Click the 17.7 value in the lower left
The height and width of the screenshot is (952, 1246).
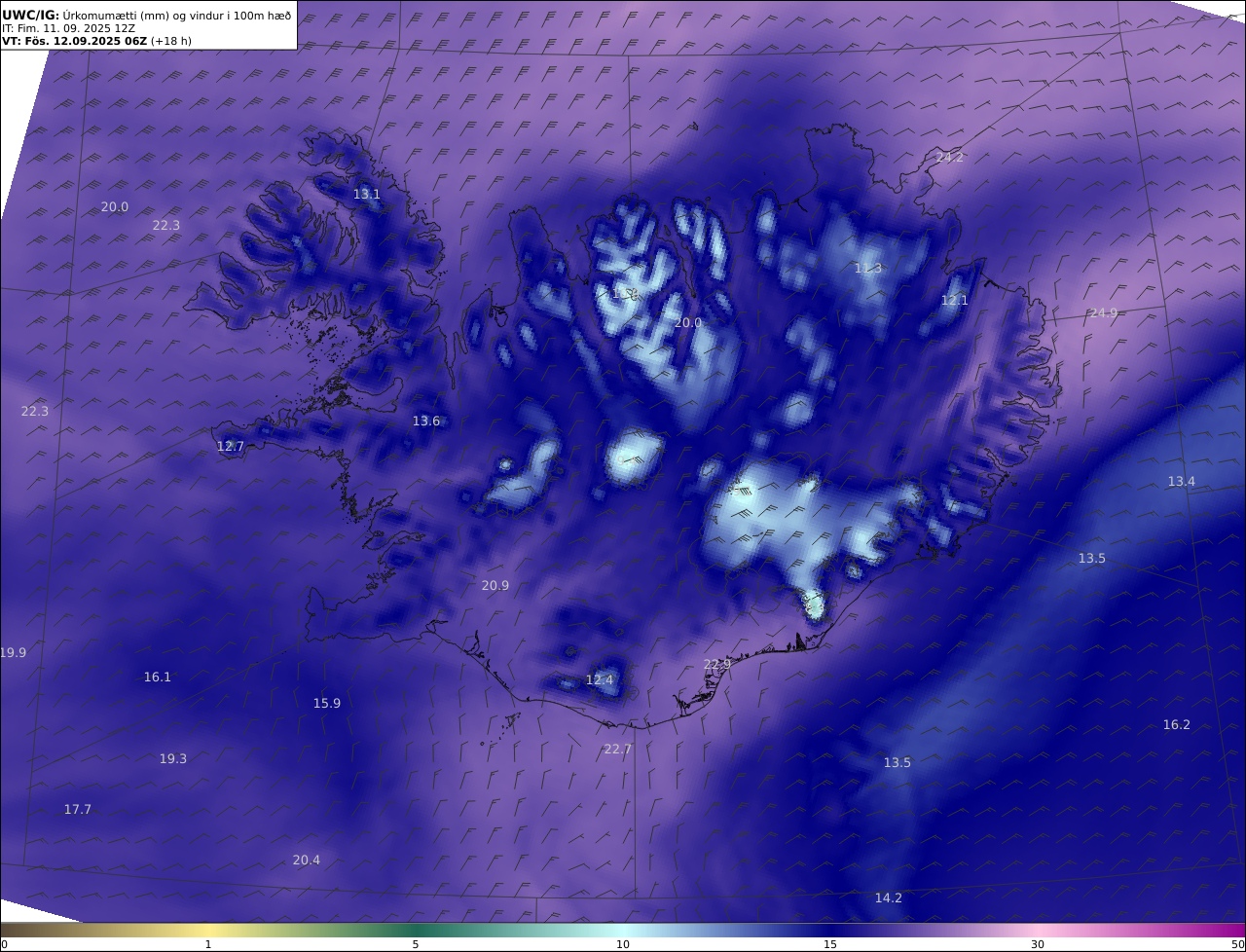78,809
